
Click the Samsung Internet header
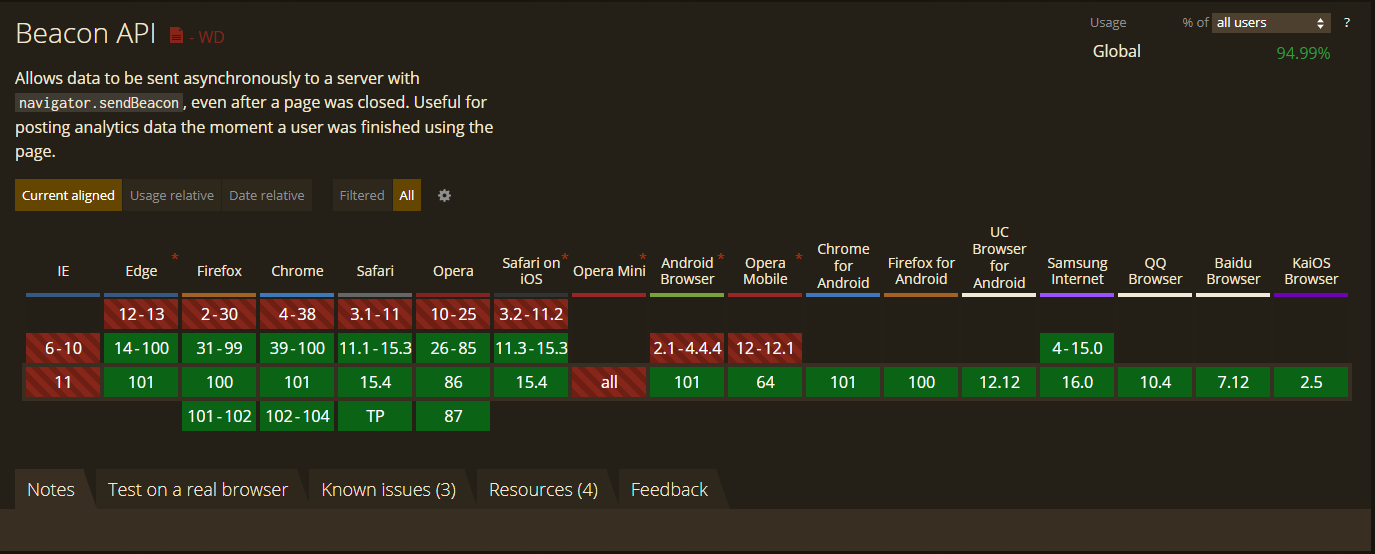click(1077, 271)
